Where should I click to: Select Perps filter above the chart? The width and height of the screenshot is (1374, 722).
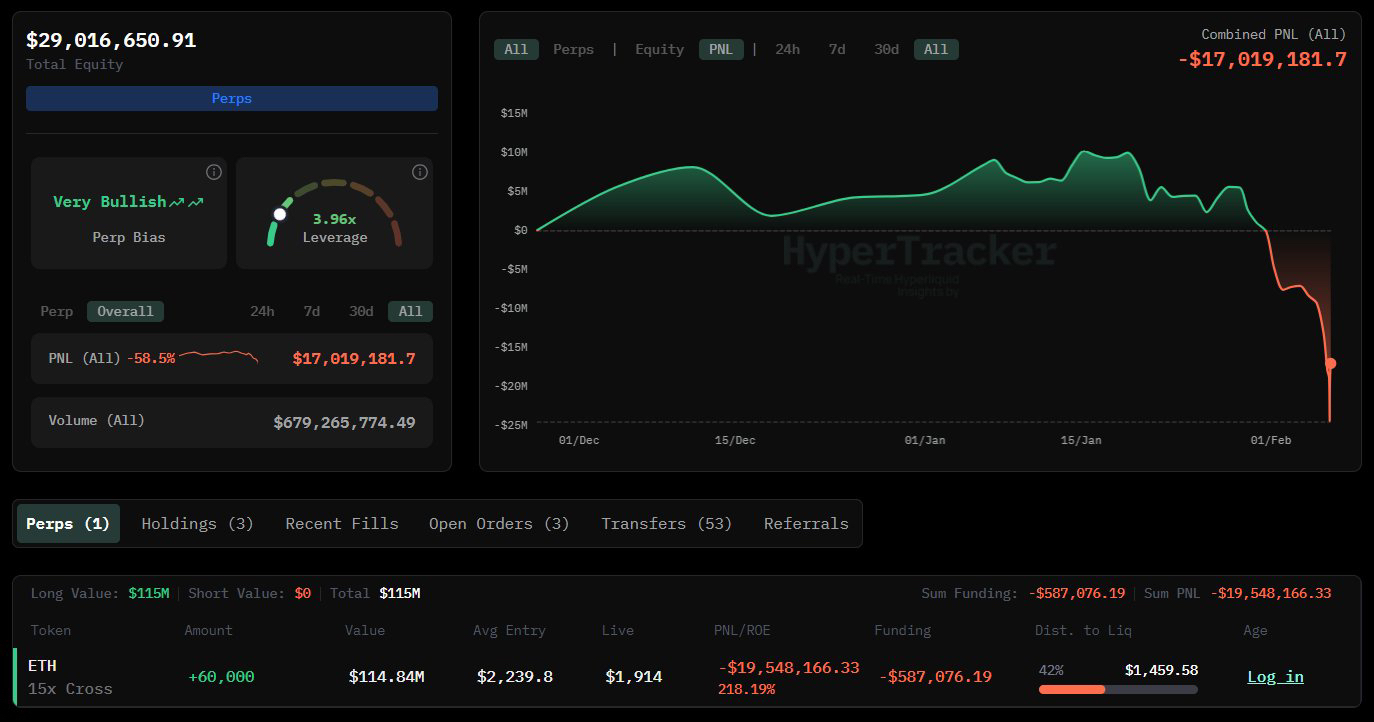(573, 49)
